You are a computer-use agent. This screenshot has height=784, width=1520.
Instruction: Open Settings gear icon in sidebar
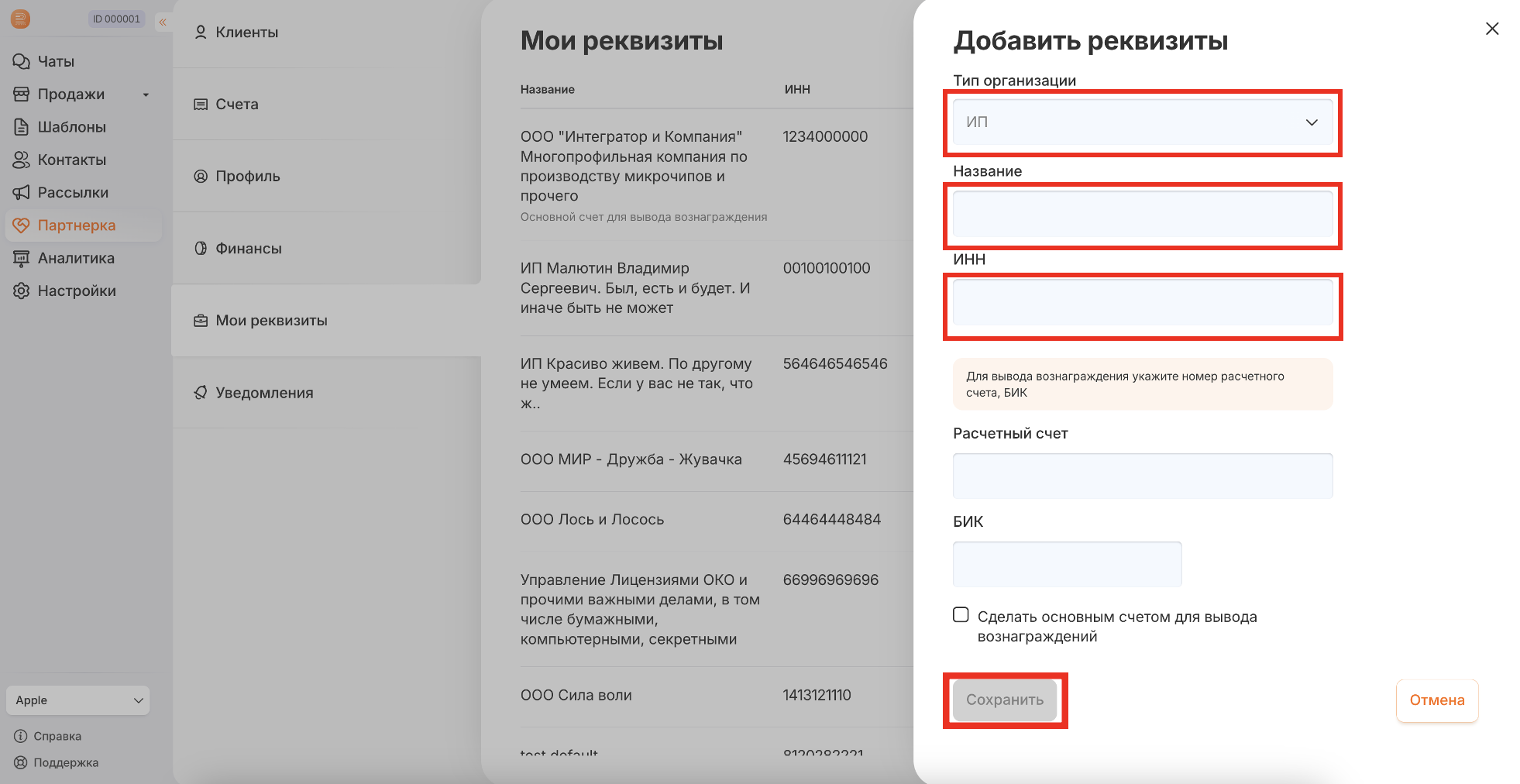tap(21, 291)
